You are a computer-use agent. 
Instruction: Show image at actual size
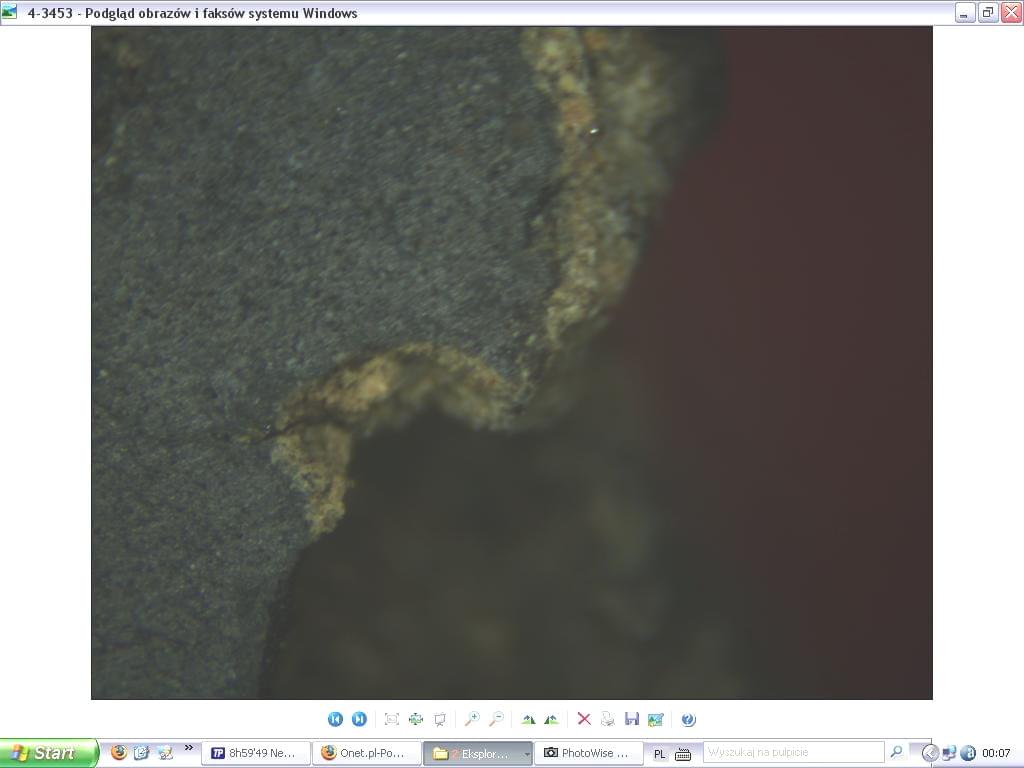pos(416,719)
